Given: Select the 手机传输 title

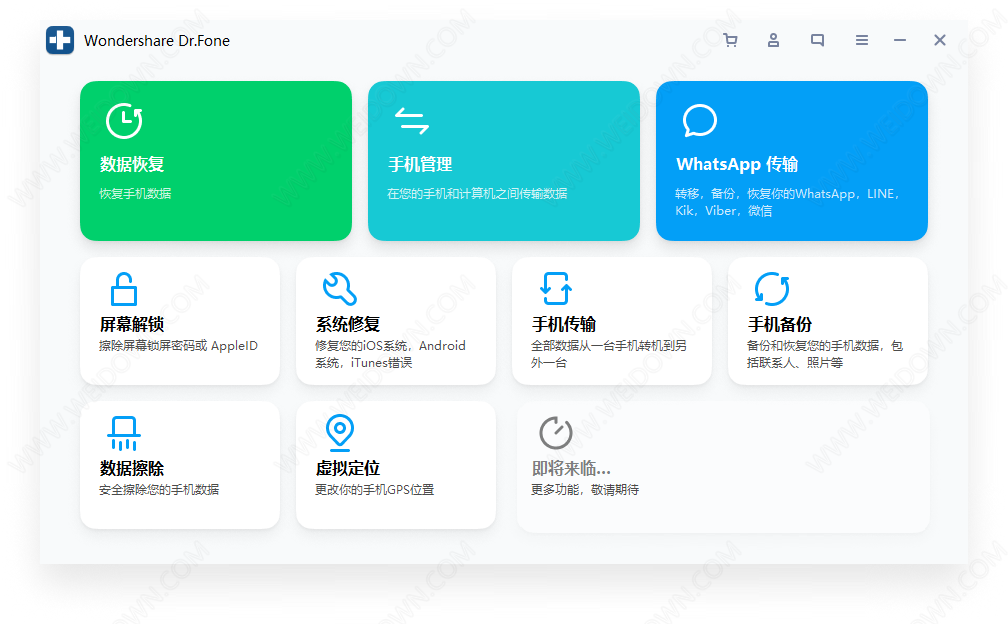Looking at the screenshot, I should click(564, 325).
